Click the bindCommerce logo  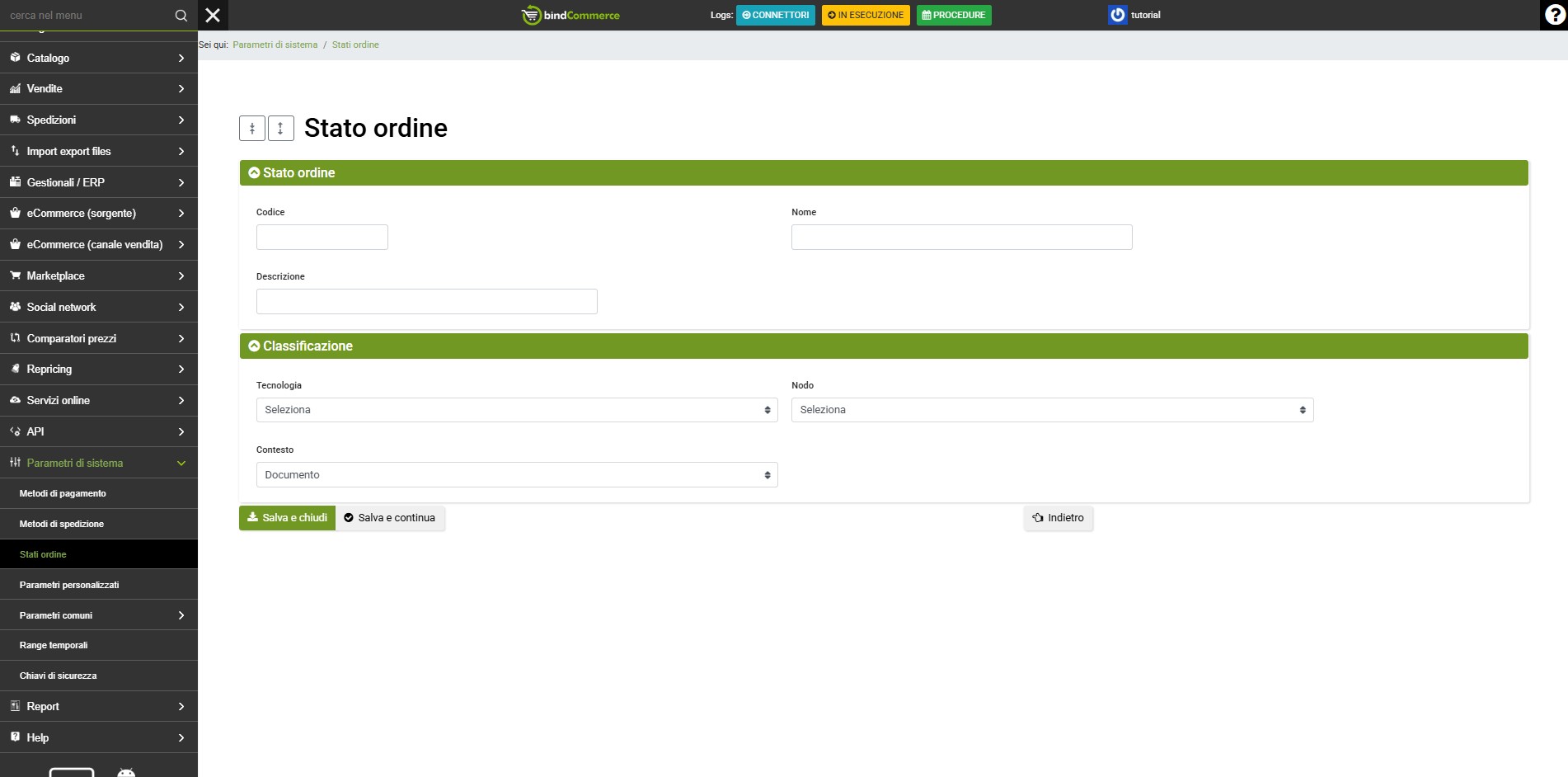[x=570, y=15]
